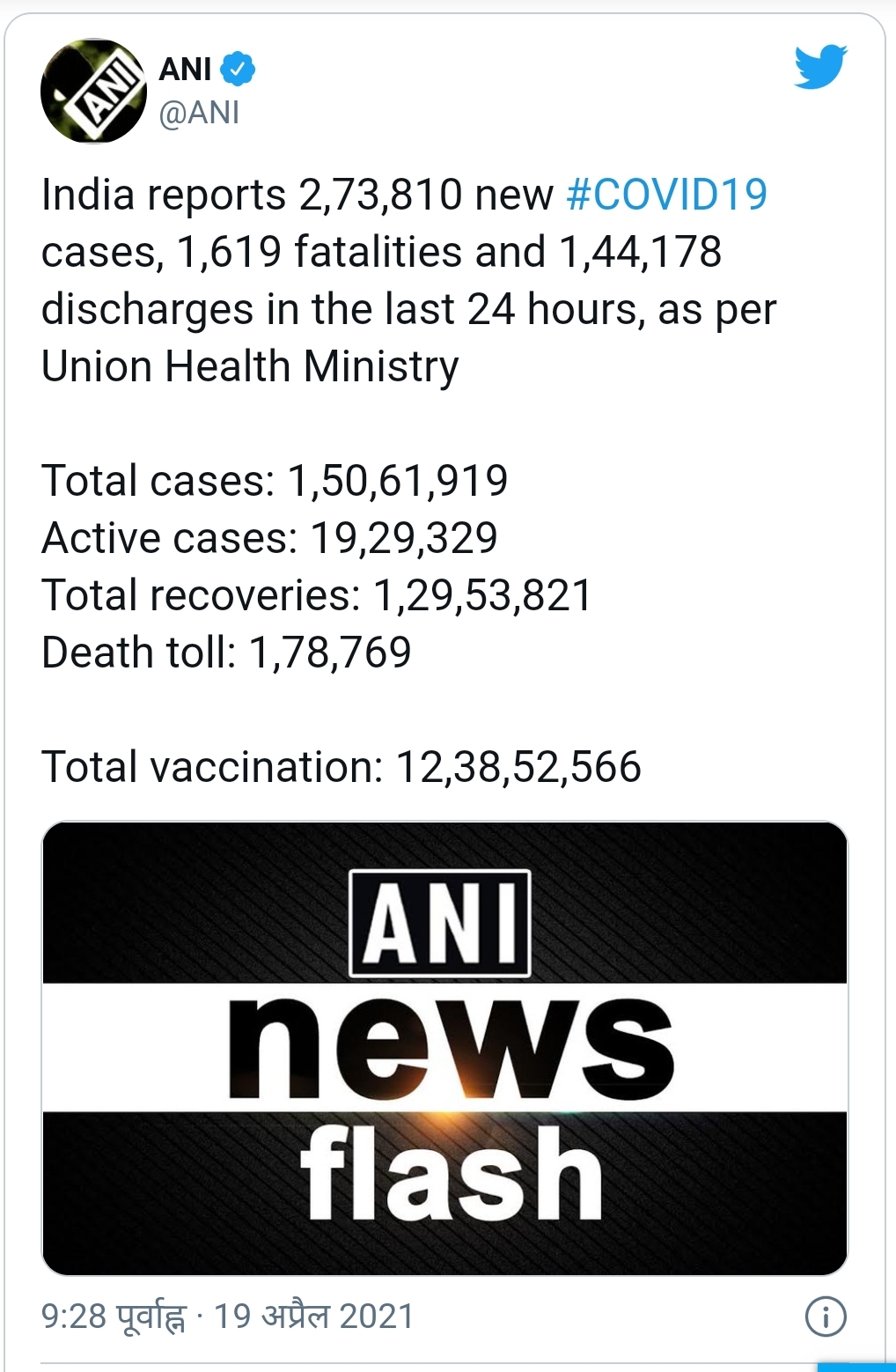896x1372 pixels.
Task: Open the ANI profile avatar
Action: coord(94,92)
